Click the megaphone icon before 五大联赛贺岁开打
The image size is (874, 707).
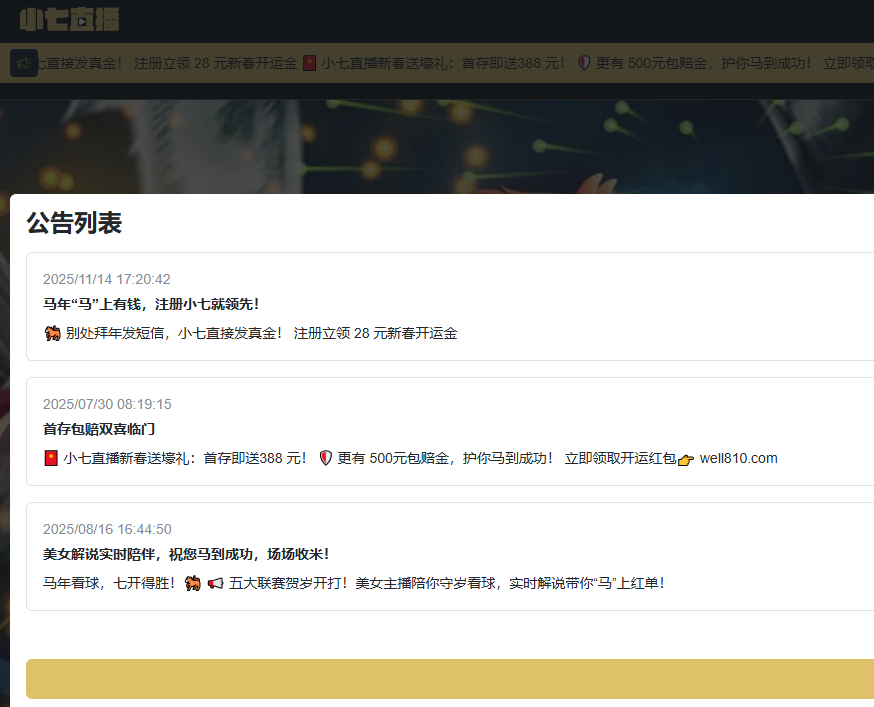[215, 583]
